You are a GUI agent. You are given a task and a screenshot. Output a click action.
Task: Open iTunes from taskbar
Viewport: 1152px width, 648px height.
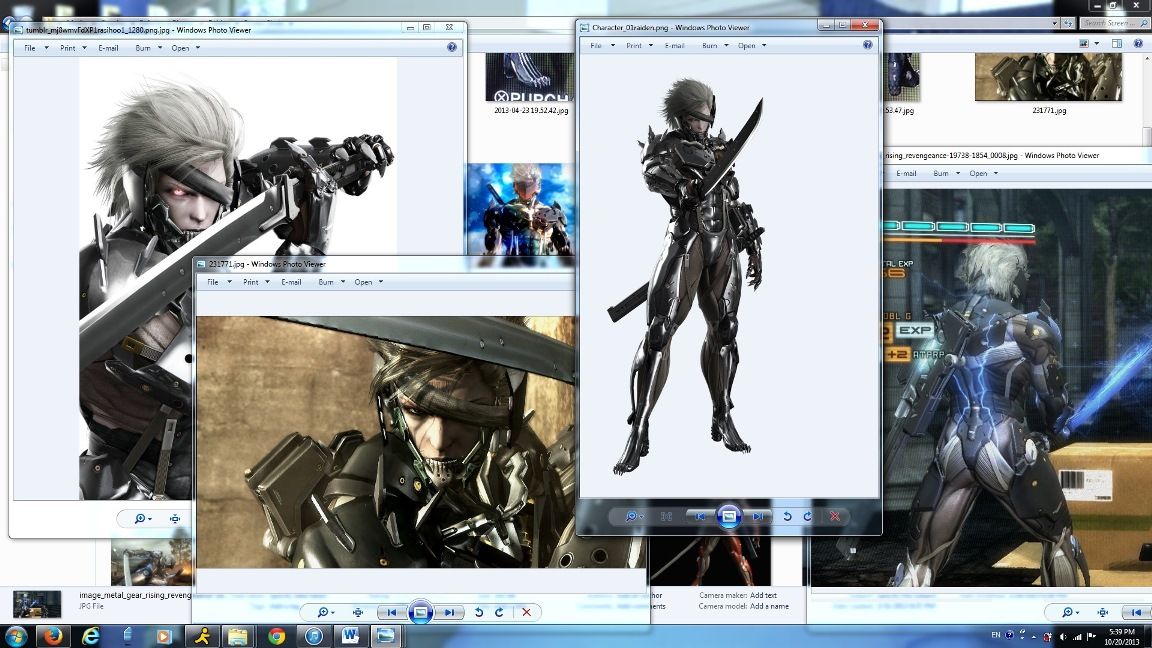314,636
